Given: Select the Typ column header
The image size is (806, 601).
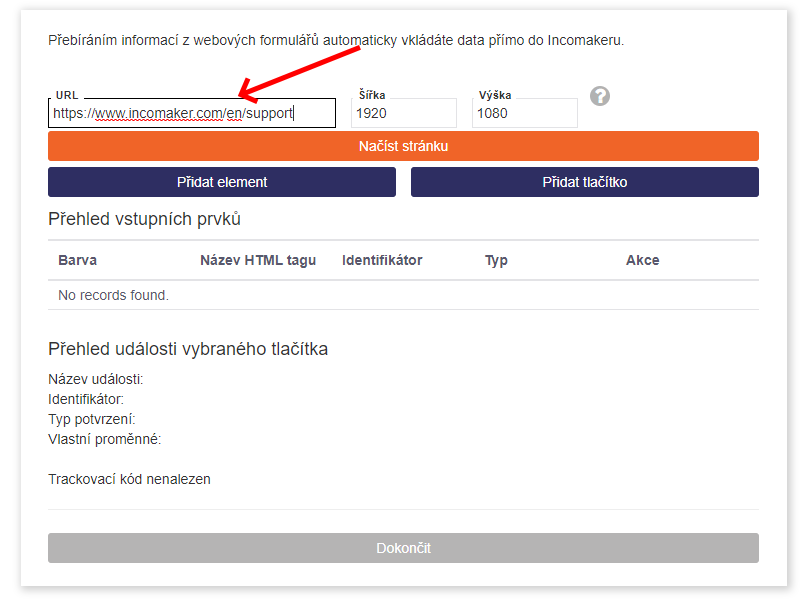Looking at the screenshot, I should pos(496,261).
